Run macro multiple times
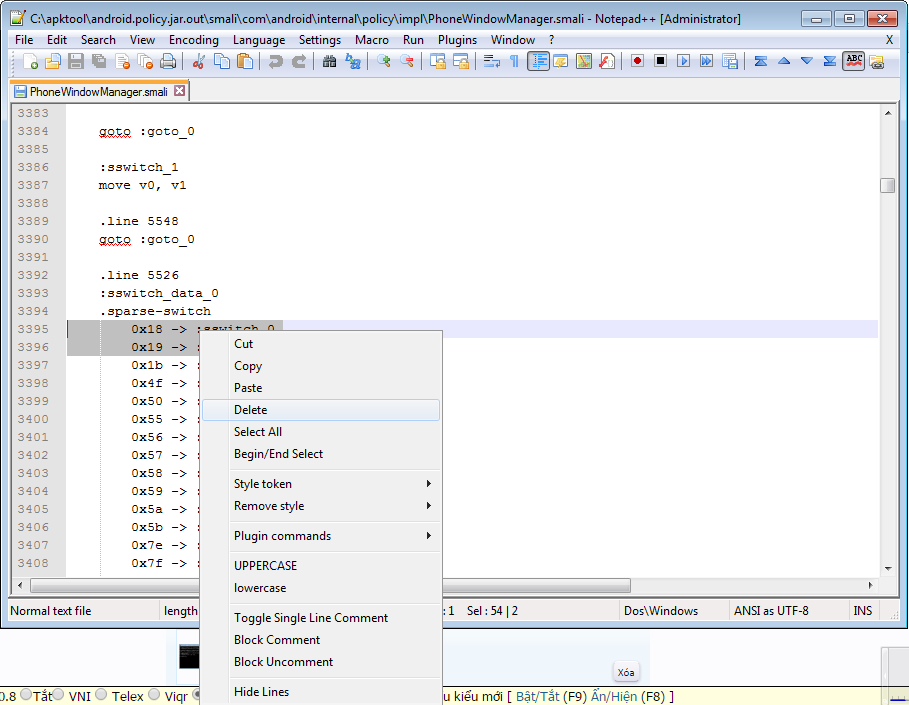 707,61
